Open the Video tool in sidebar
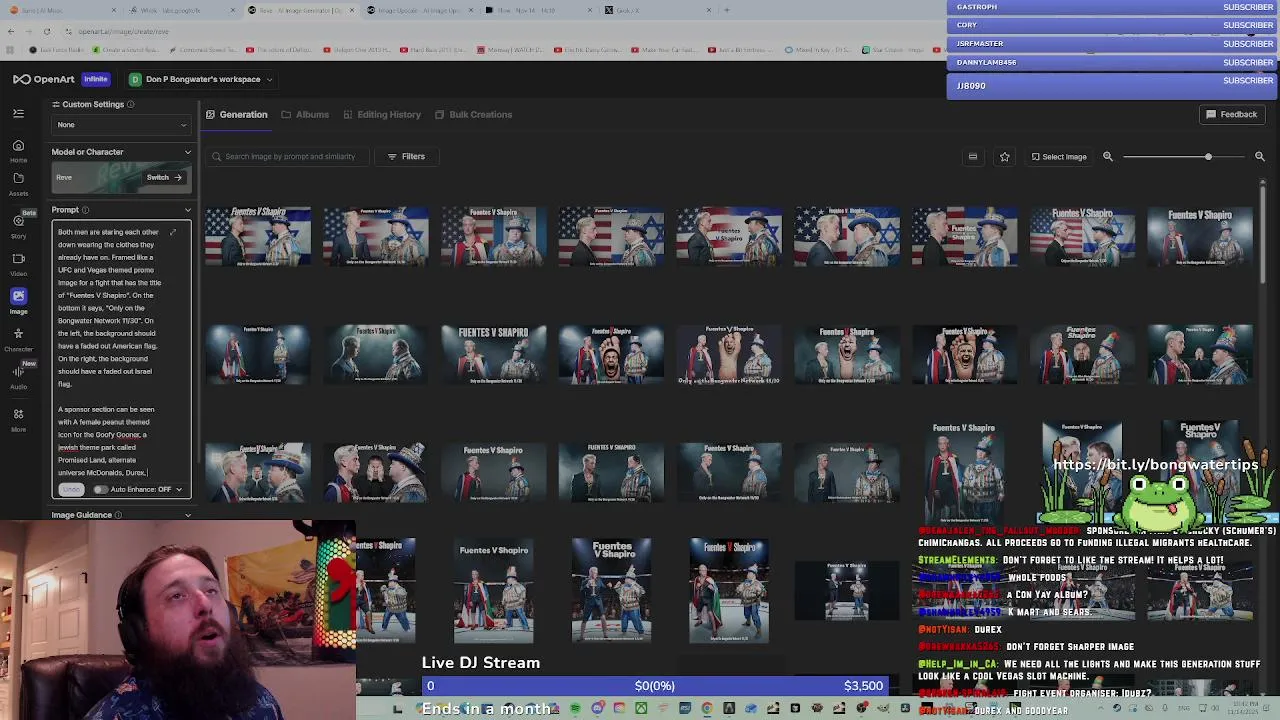The image size is (1280, 720). coord(18,263)
